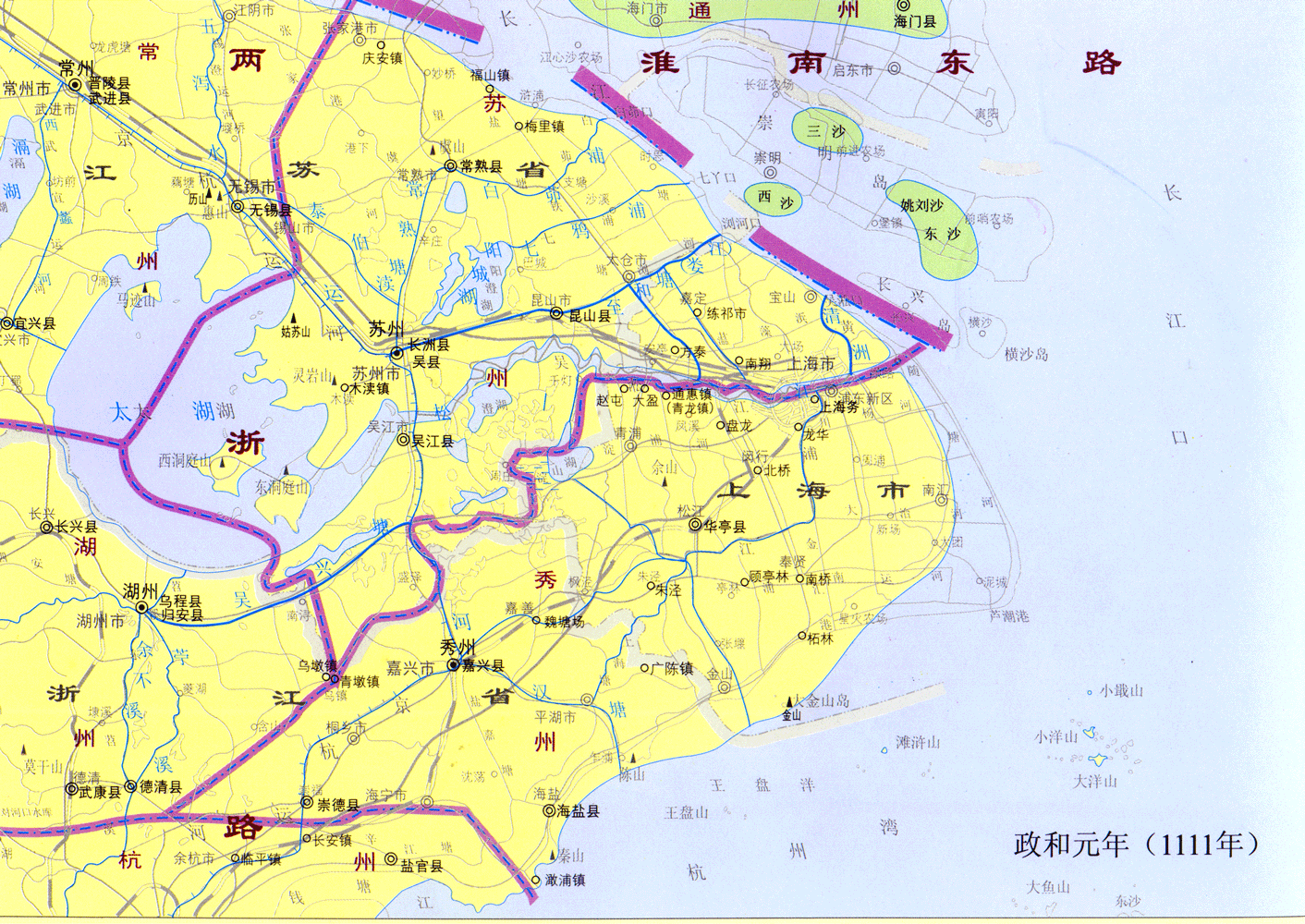This screenshot has height=924, width=1305.
Task: Click the '小洋山' island label
Action: (x=1056, y=737)
